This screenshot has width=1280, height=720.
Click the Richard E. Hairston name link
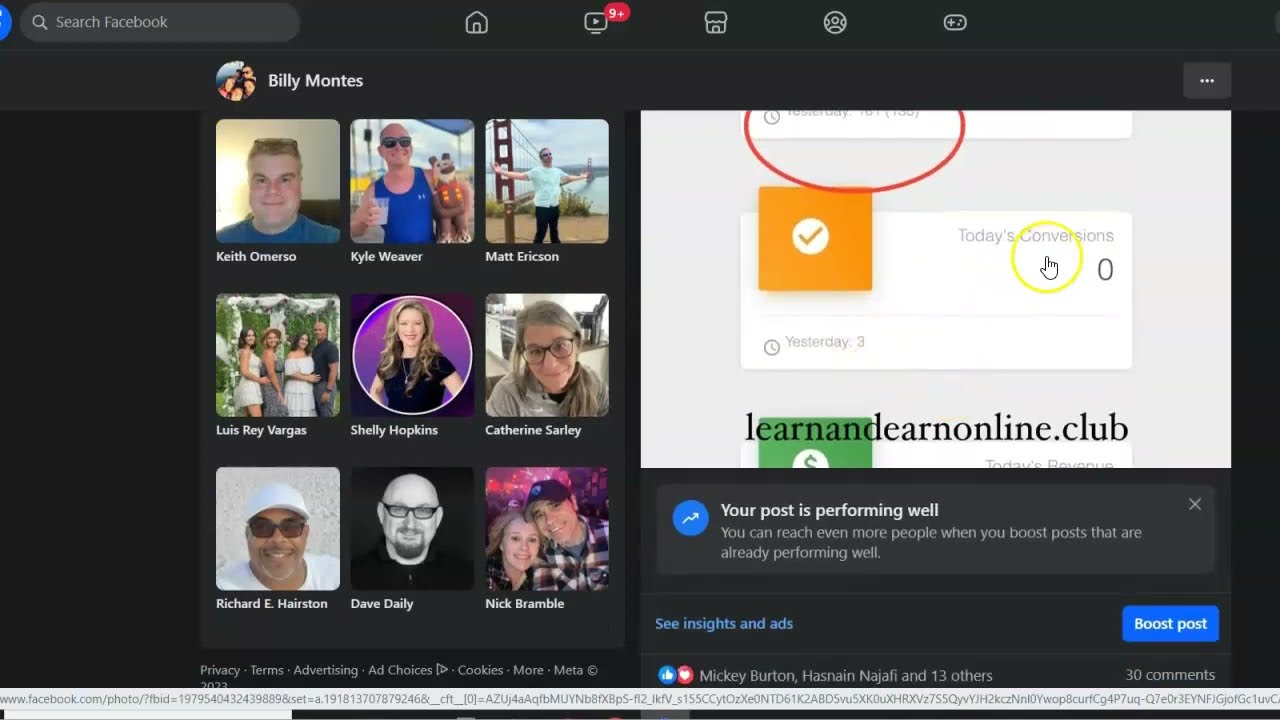tap(272, 604)
